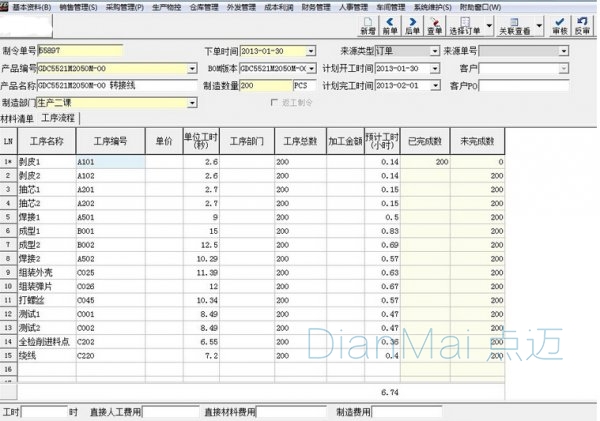Open the 基本资料(B) menu
Screen dimensions: 600x421
32,7
